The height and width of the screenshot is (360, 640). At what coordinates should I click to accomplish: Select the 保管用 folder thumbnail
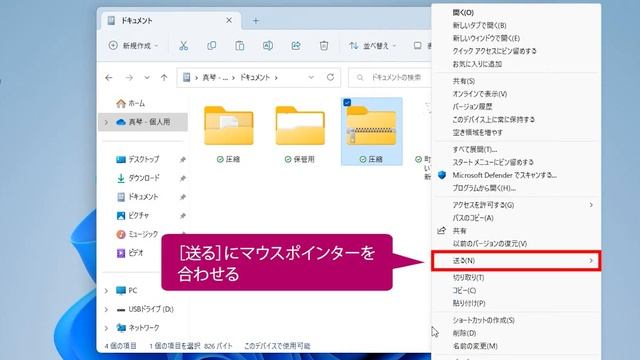[300, 126]
